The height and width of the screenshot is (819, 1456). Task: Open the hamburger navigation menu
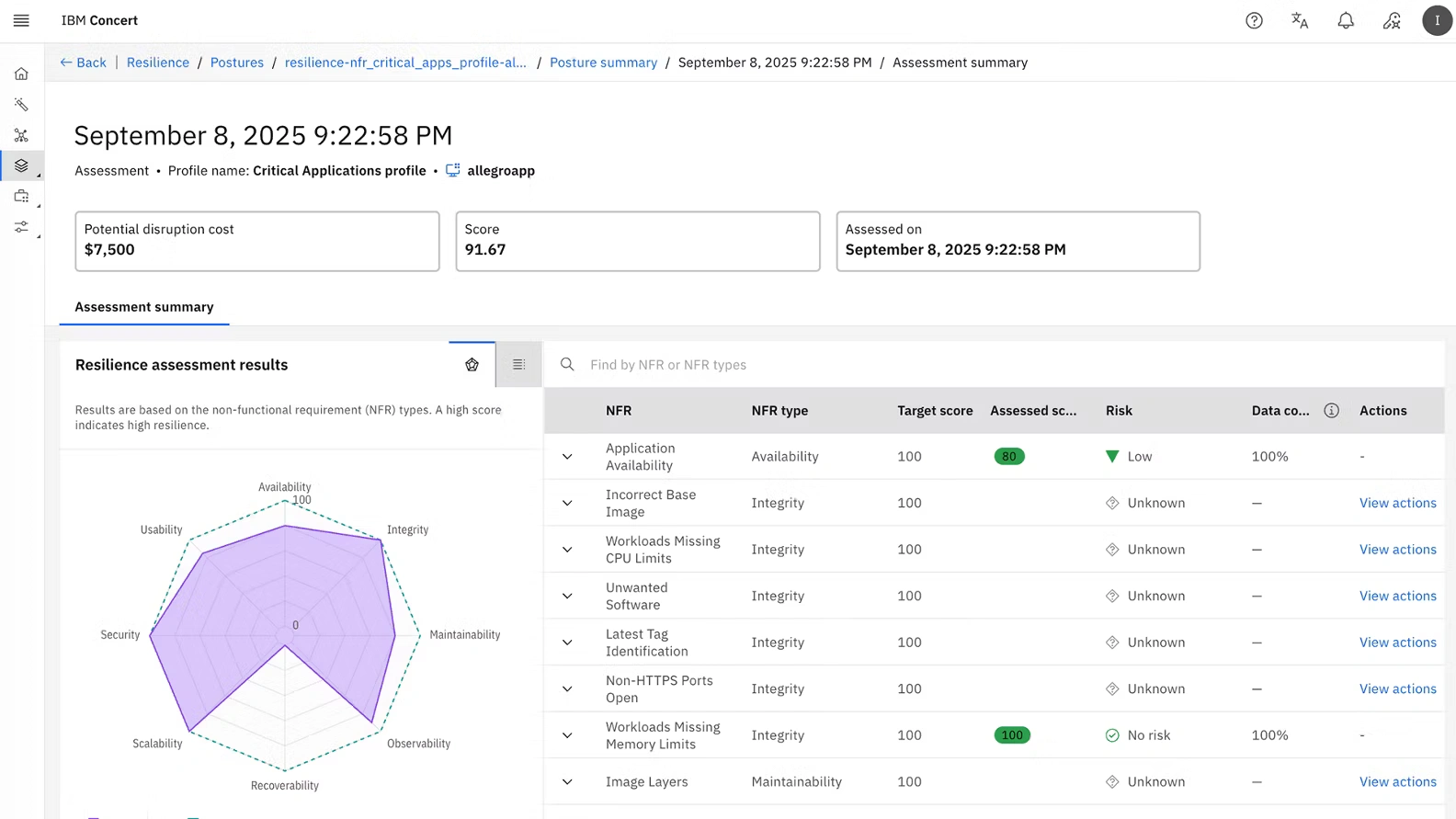(21, 20)
